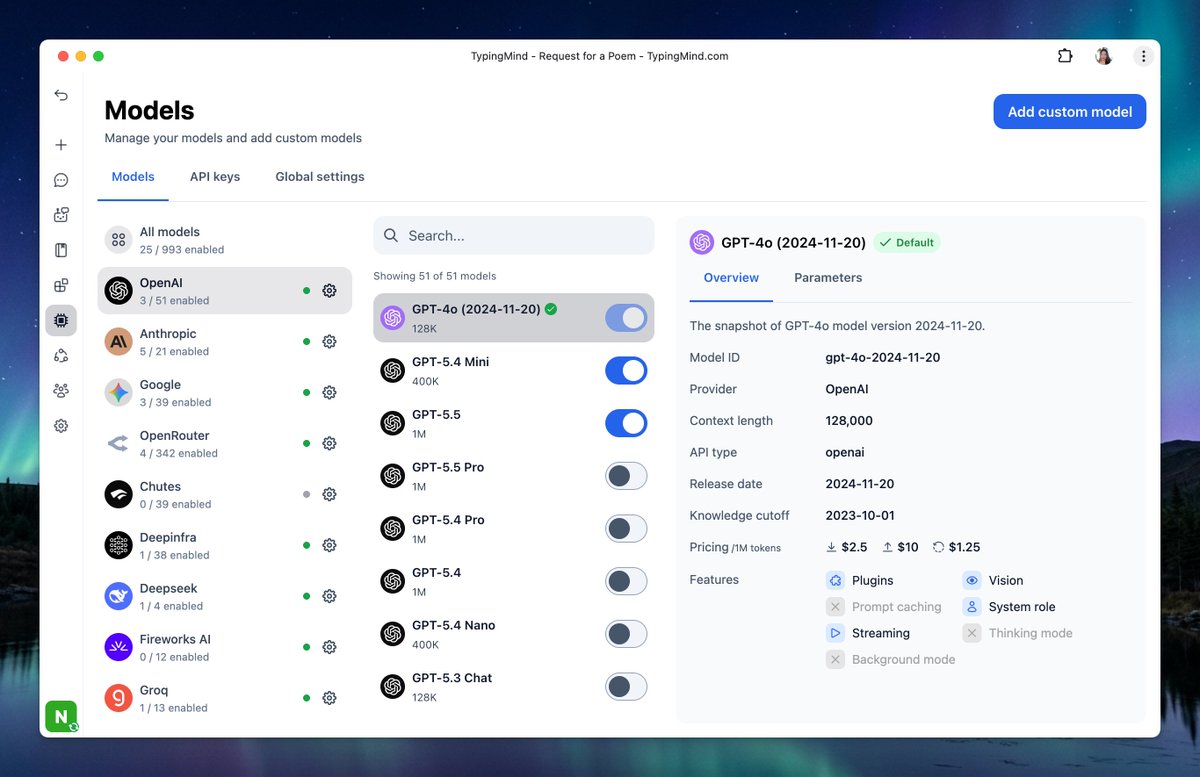Open Deepseek provider settings gear
Screen dimensions: 1200x777
click(329, 596)
